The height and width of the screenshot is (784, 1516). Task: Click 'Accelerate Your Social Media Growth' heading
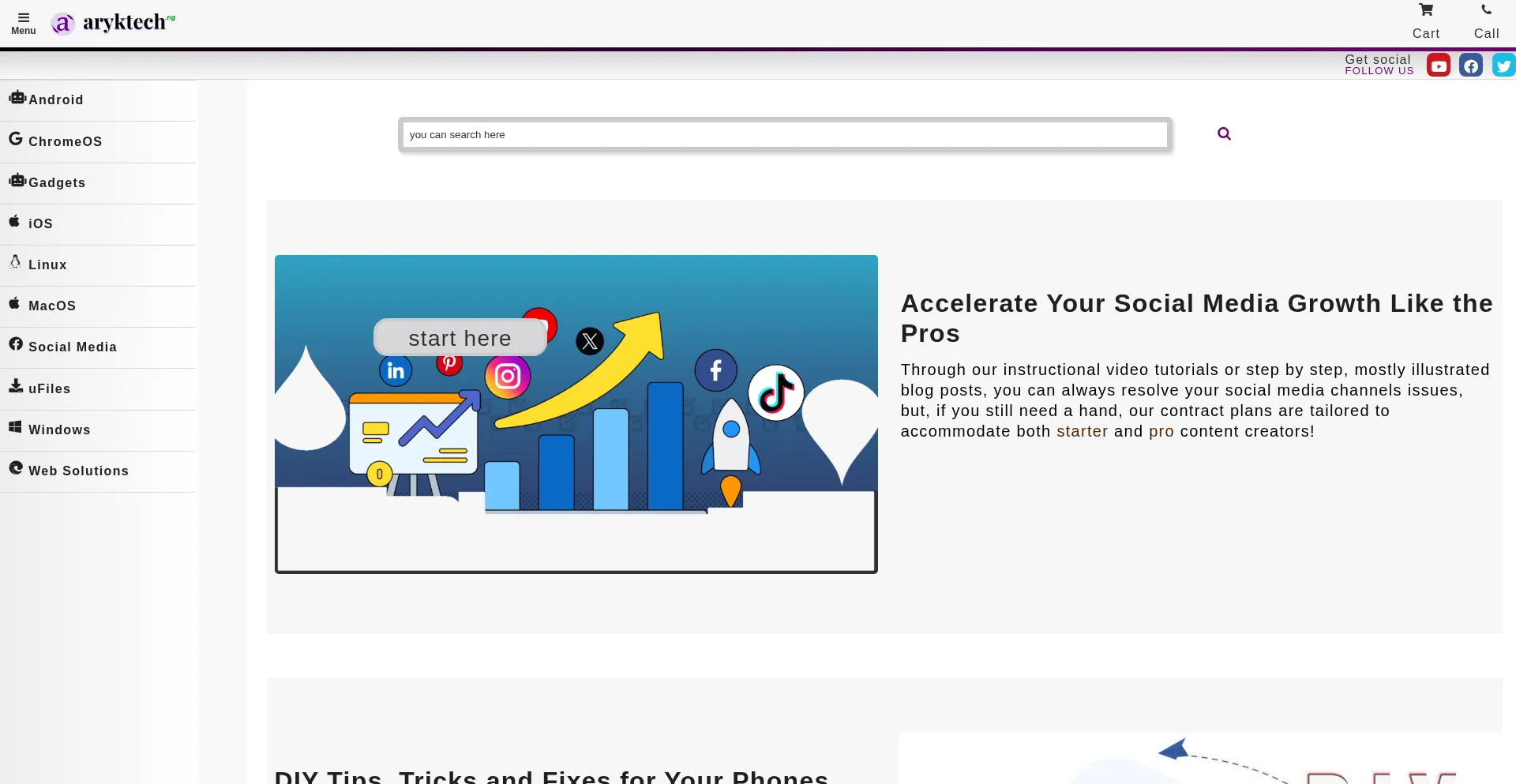1197,318
